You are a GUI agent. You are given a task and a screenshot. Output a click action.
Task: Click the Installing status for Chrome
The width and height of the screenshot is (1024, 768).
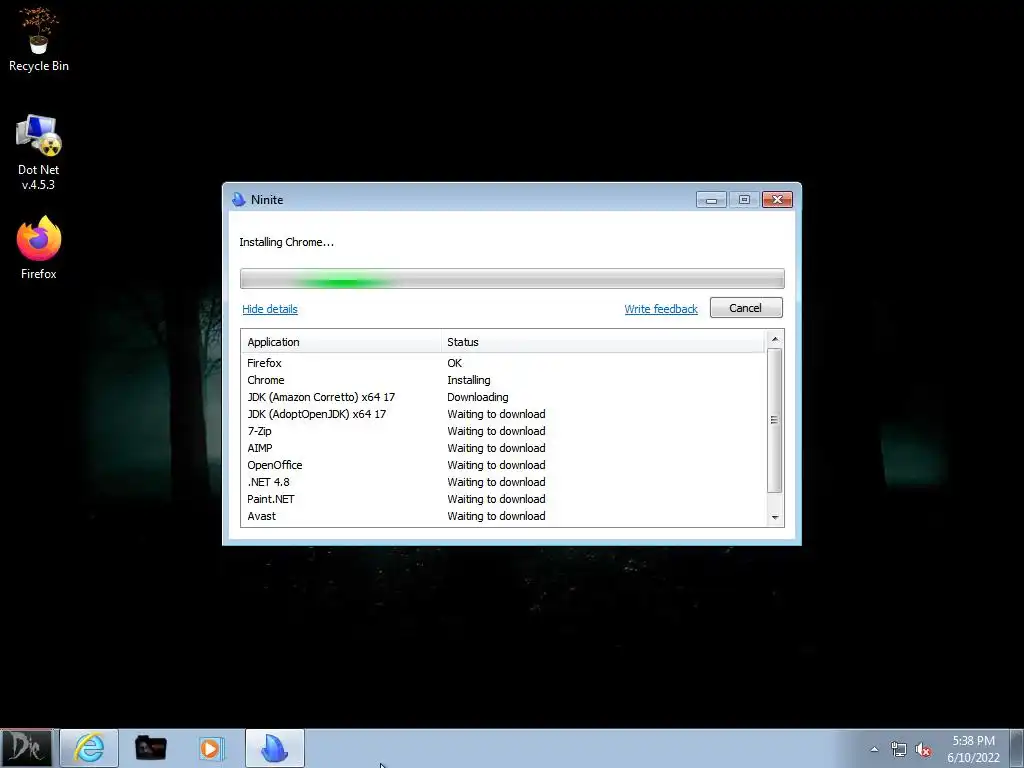pos(469,380)
